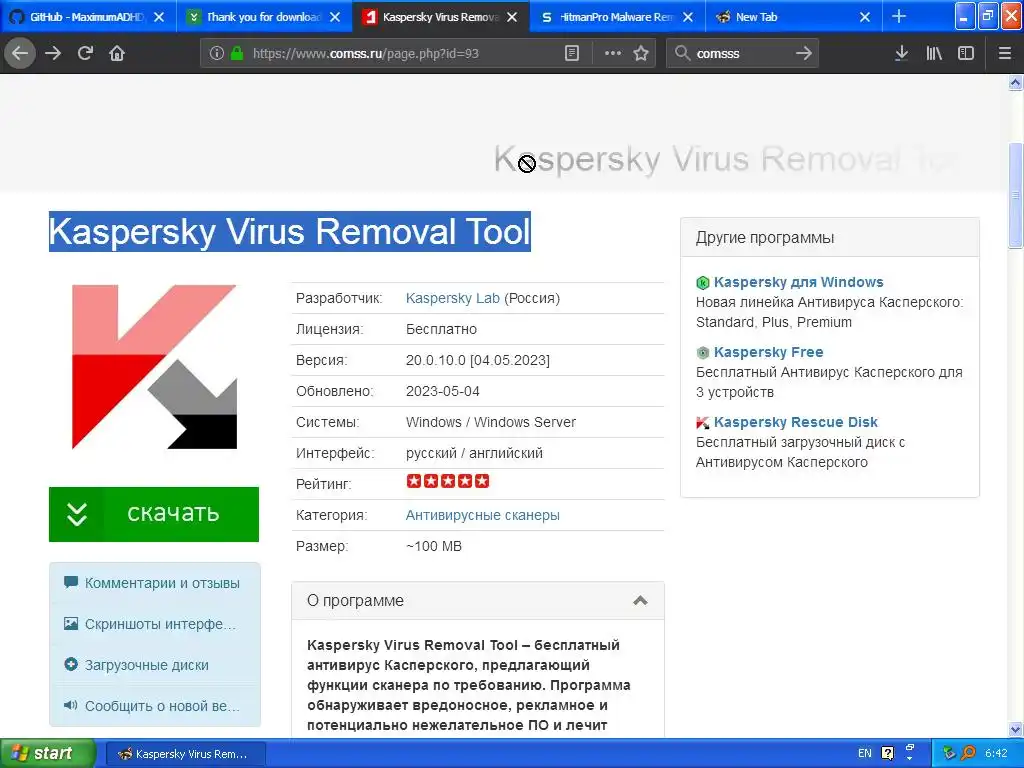This screenshot has height=768, width=1024.
Task: Click the help question mark tray icon
Action: coord(887,754)
